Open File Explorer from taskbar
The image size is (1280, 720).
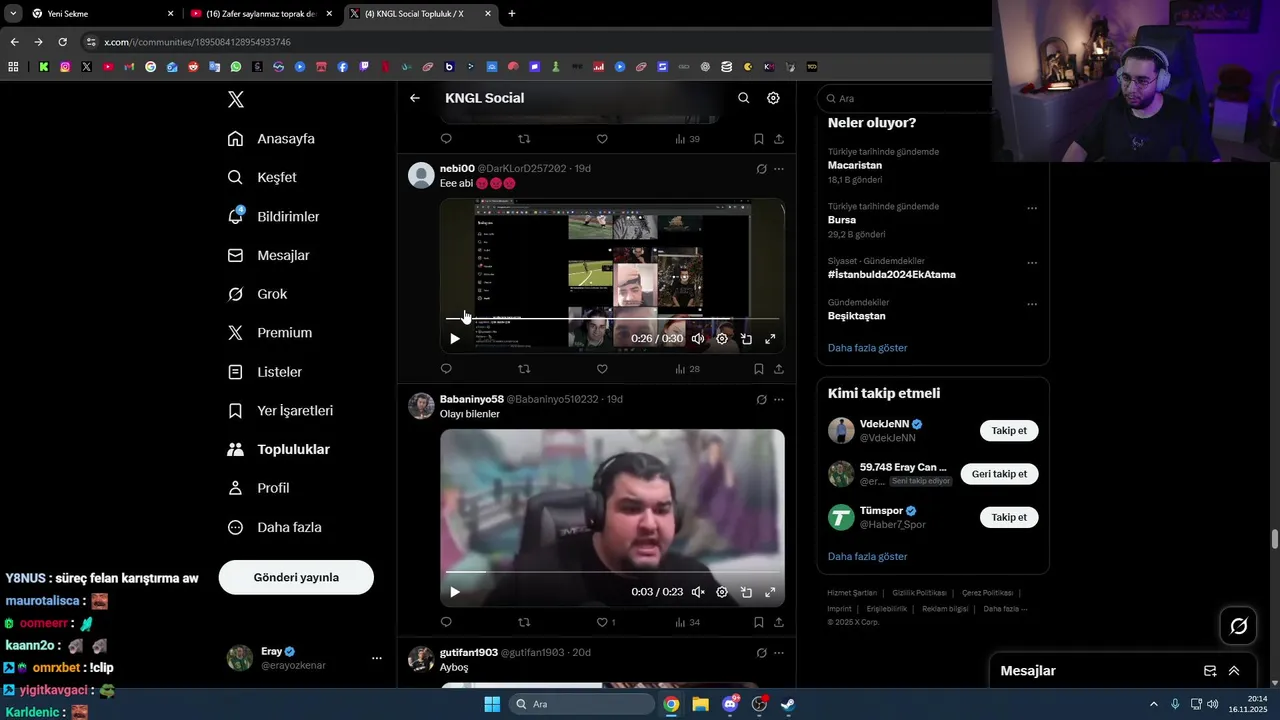pyautogui.click(x=700, y=704)
